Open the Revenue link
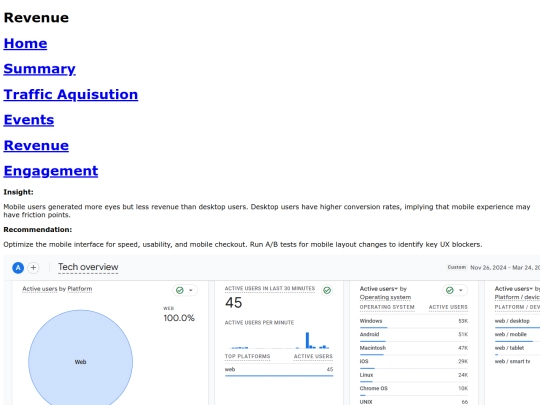 pos(36,145)
